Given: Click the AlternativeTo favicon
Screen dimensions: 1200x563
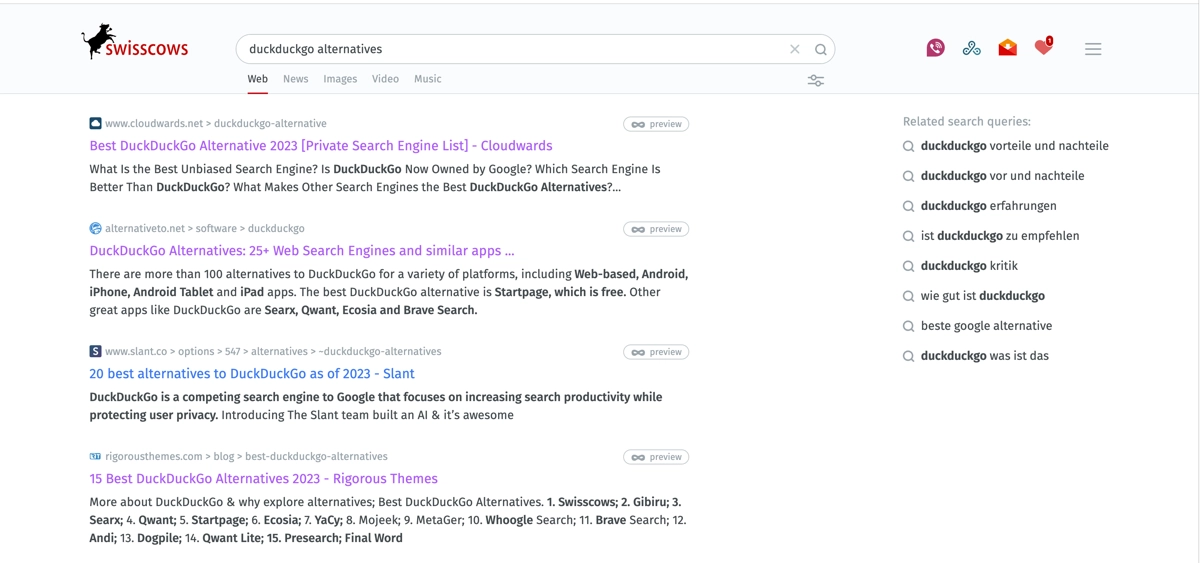Looking at the screenshot, I should coord(95,228).
